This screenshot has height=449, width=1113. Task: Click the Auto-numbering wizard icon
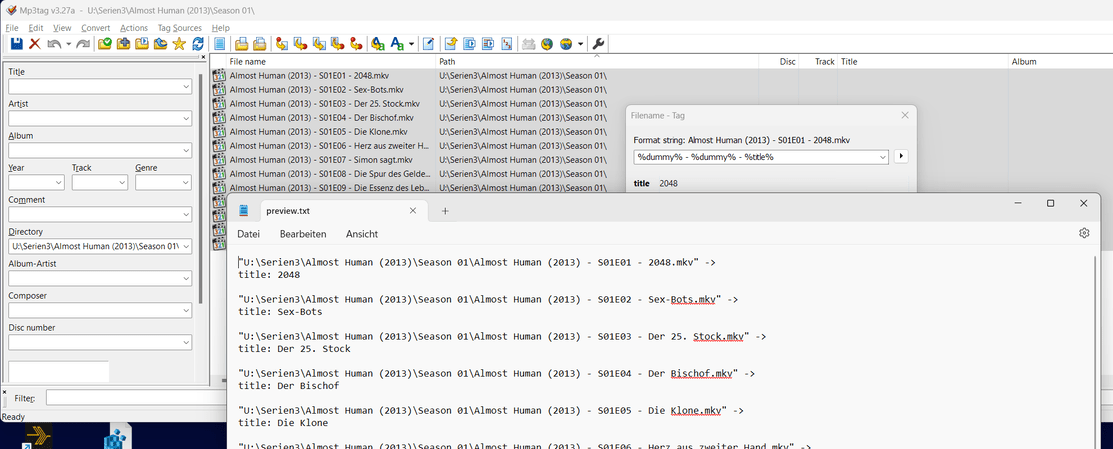tap(506, 44)
